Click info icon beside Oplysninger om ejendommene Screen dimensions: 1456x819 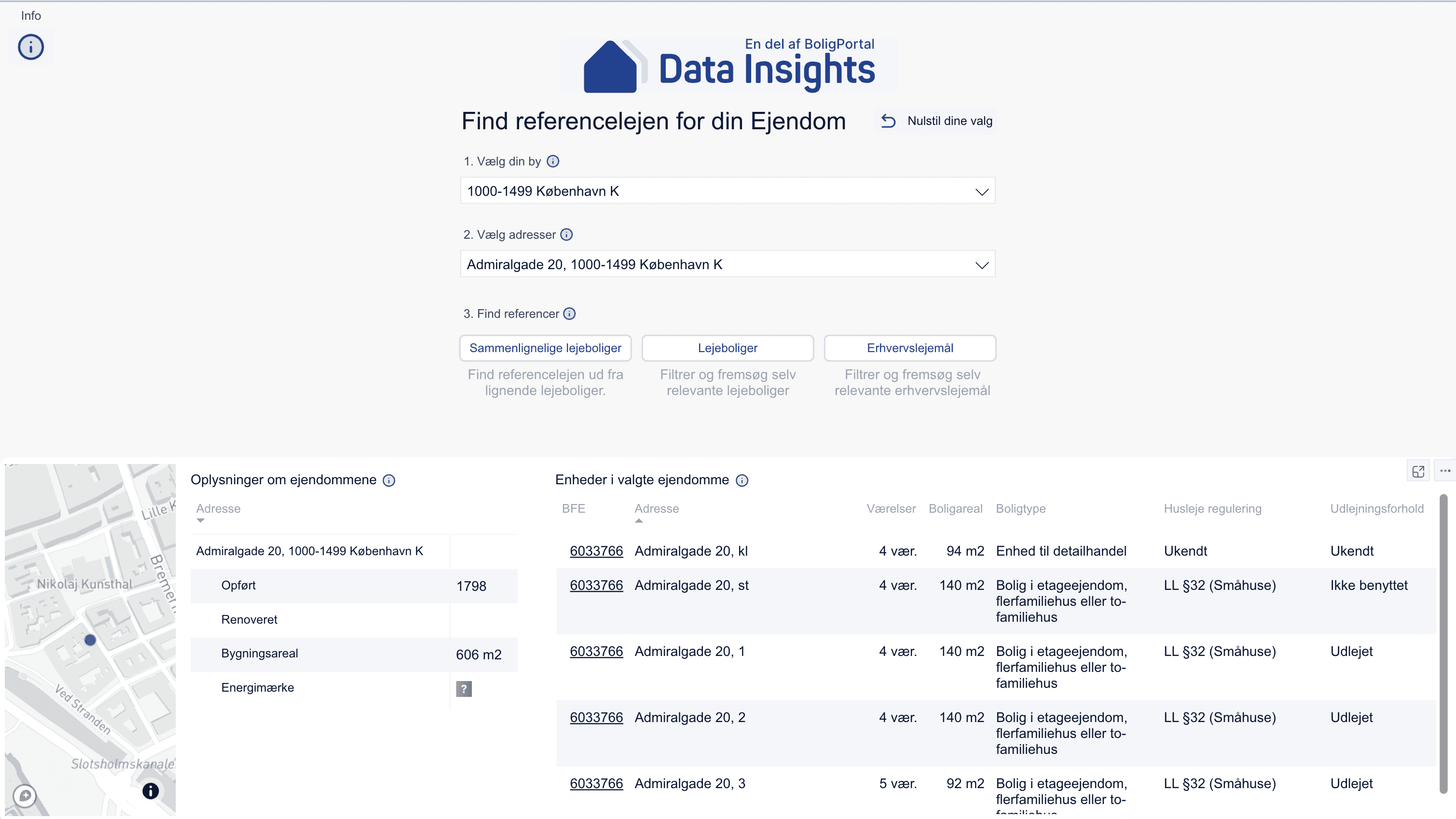click(x=389, y=480)
